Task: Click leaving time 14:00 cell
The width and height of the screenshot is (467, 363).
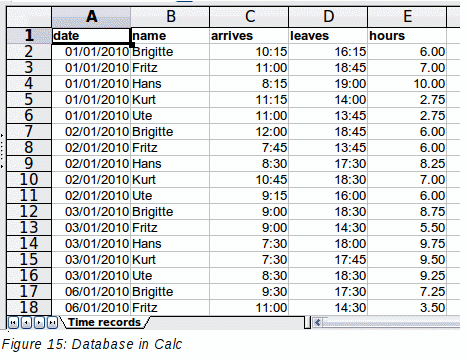Action: point(328,100)
